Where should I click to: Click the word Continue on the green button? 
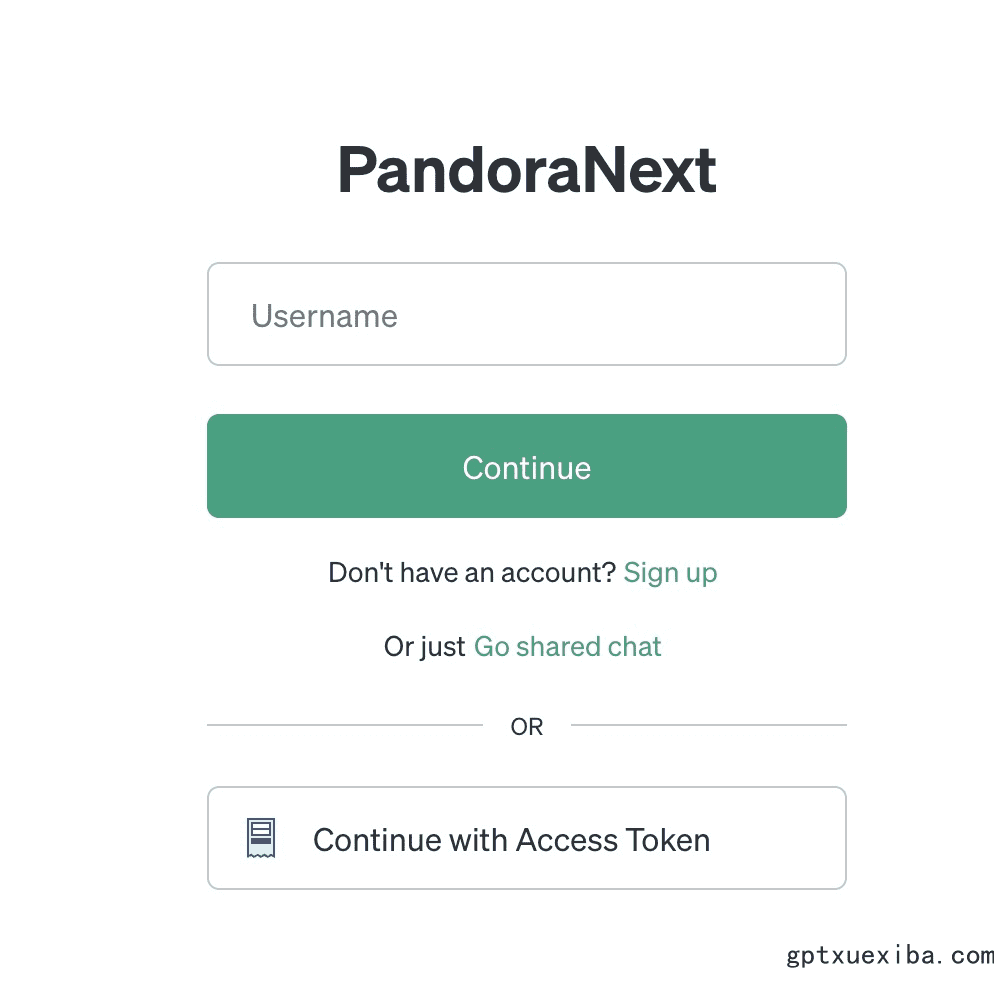pyautogui.click(x=527, y=468)
